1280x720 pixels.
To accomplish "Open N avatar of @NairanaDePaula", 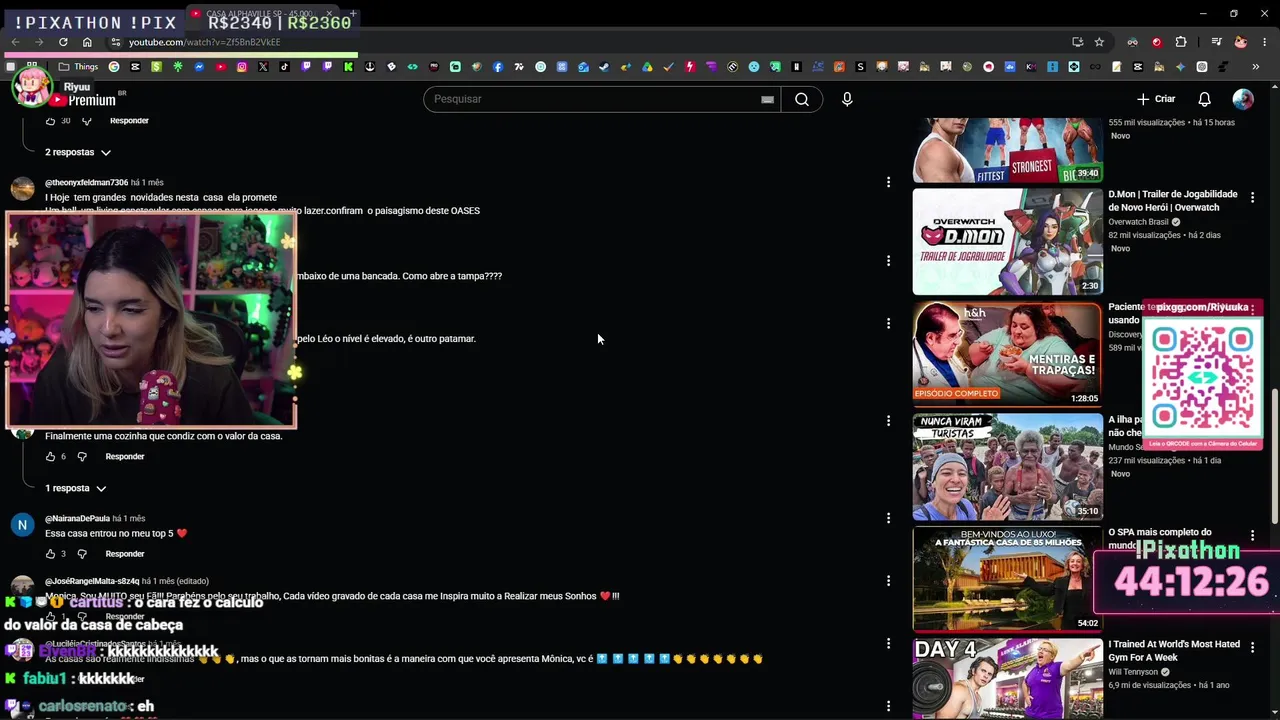I will pyautogui.click(x=23, y=525).
